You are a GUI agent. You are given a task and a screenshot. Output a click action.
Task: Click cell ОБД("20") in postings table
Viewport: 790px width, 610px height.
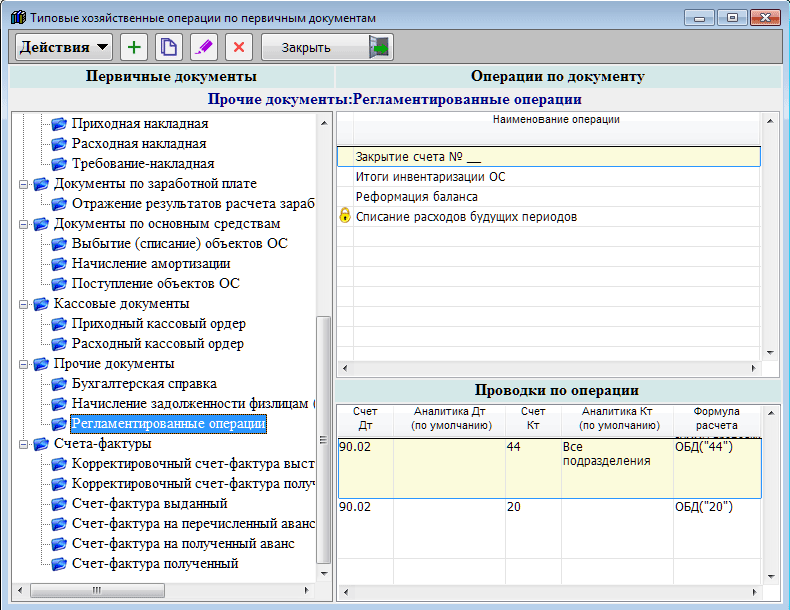pyautogui.click(x=717, y=528)
